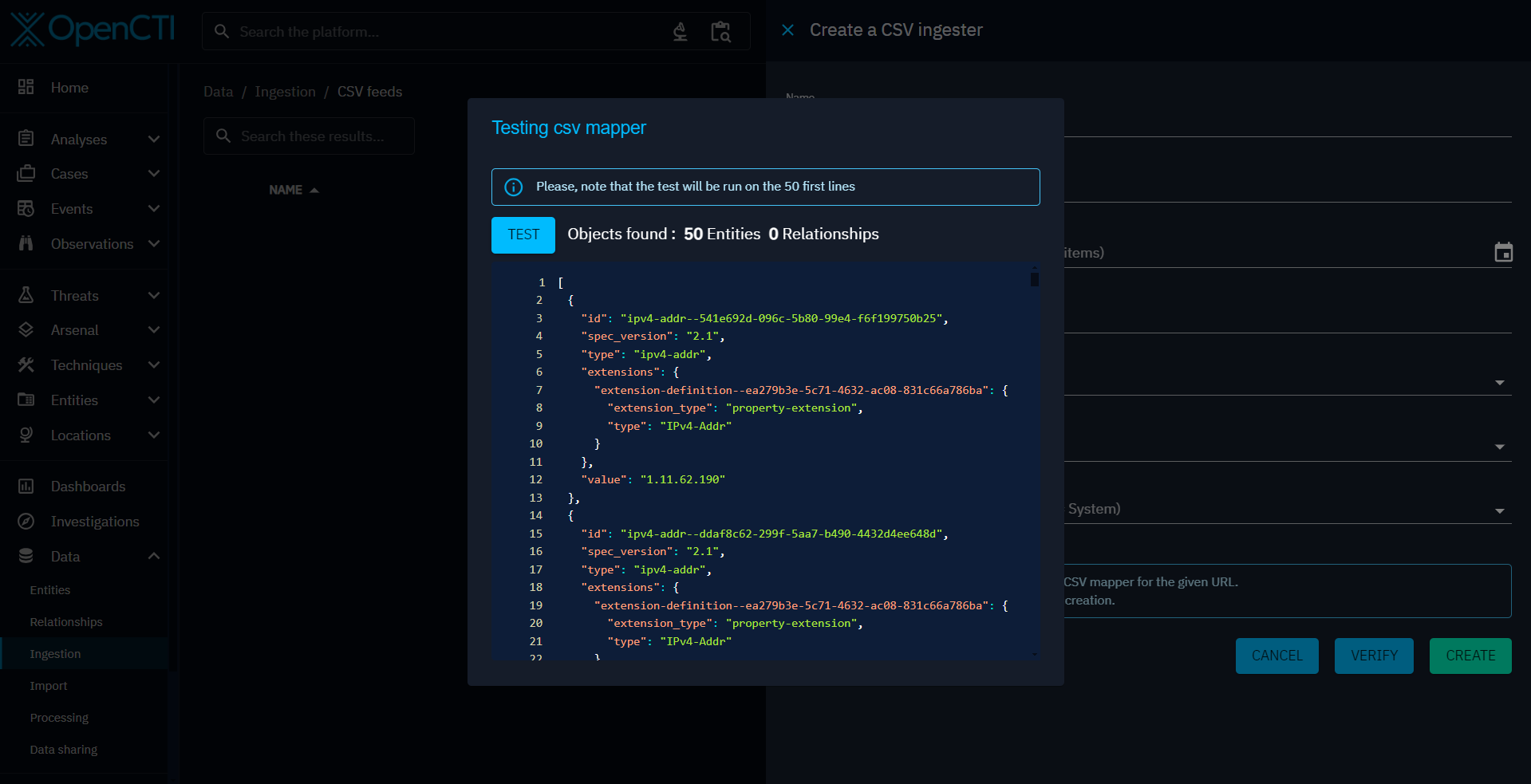The width and height of the screenshot is (1531, 784).
Task: Run the TEST button for csv mapper
Action: (523, 234)
